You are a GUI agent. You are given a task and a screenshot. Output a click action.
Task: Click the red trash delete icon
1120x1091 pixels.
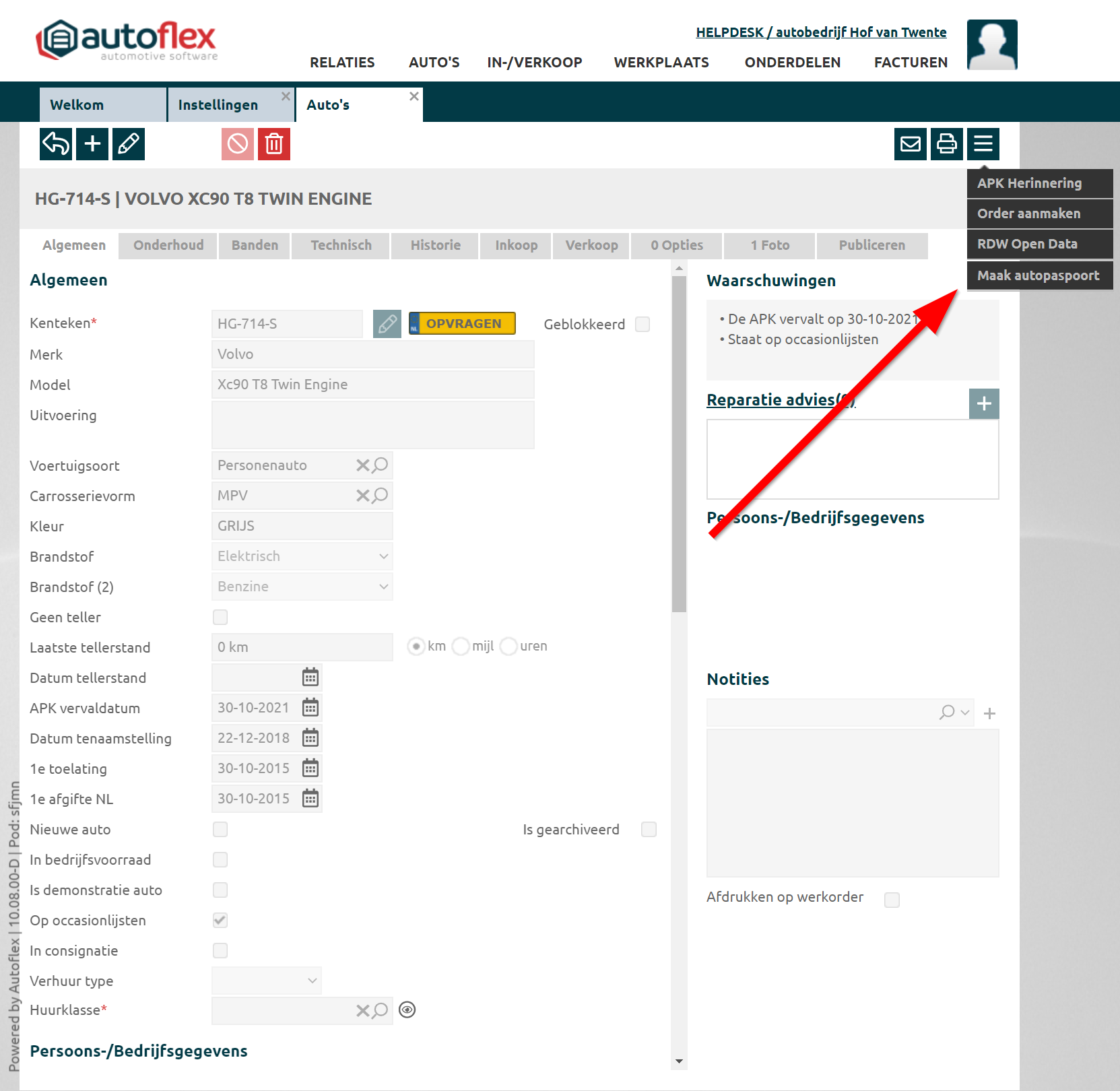coord(273,144)
